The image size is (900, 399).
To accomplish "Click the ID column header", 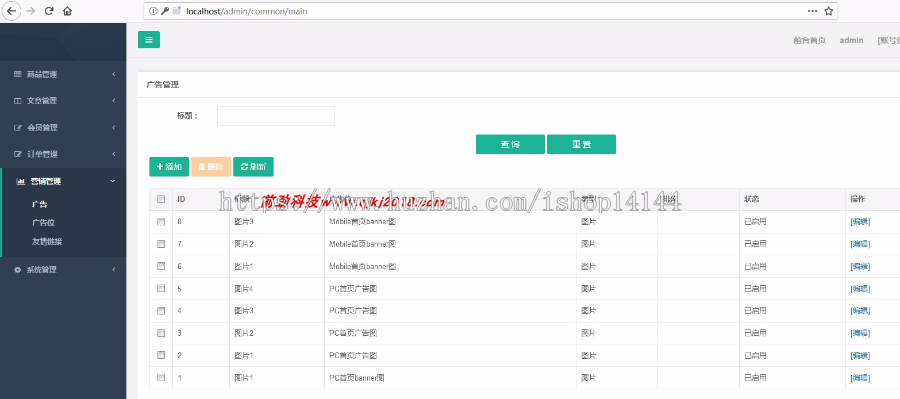I will 181,199.
